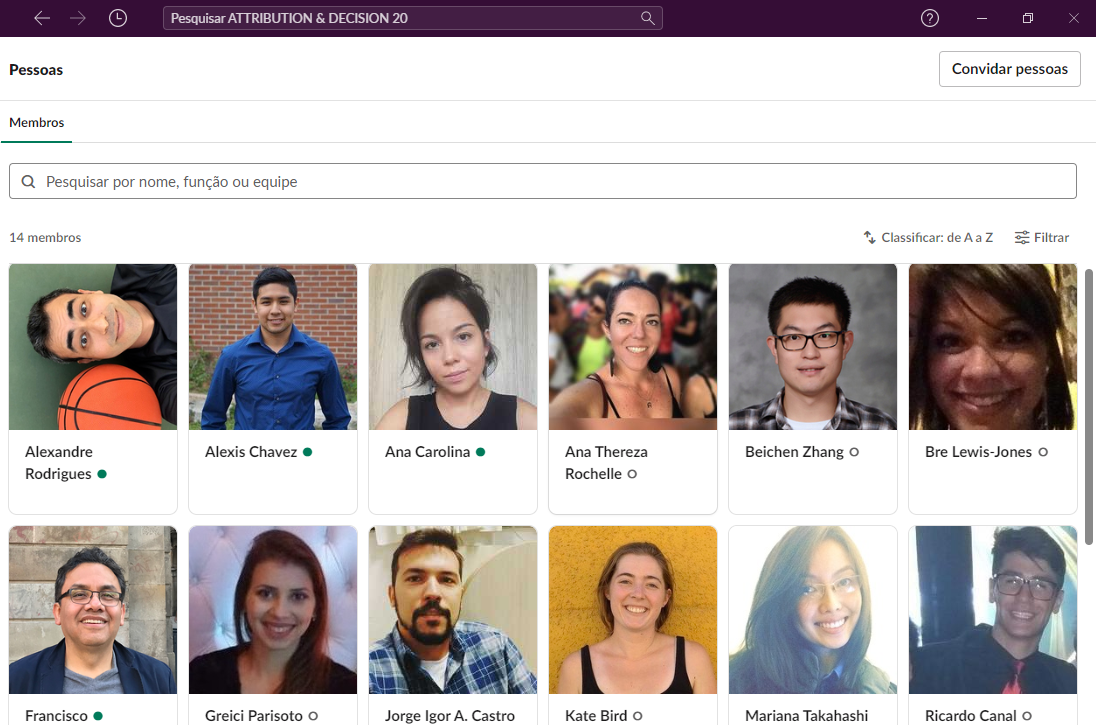Open Ricardo Canal profile photo
Screen dimensions: 1096x725
point(993,610)
